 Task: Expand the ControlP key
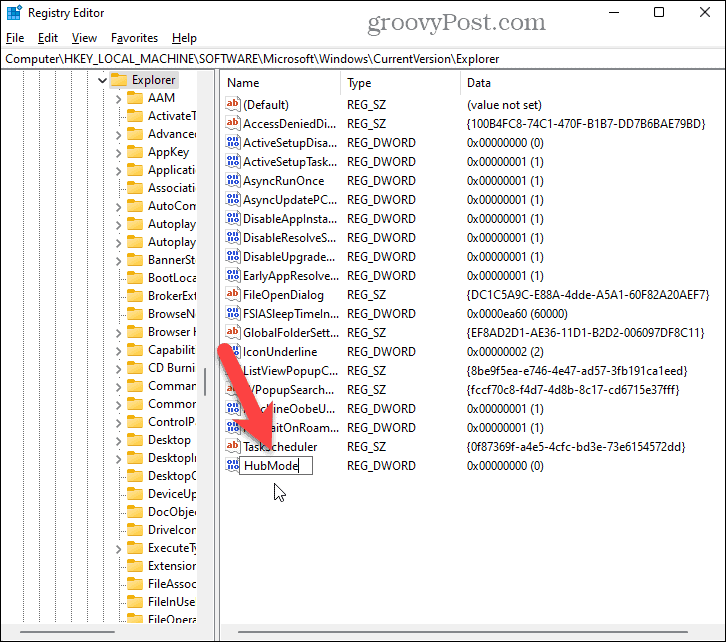[119, 423]
